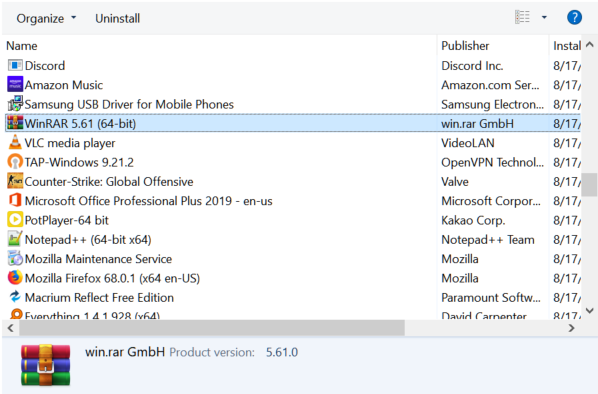Click the Valve publisher cell
The image size is (598, 394).
click(x=455, y=182)
